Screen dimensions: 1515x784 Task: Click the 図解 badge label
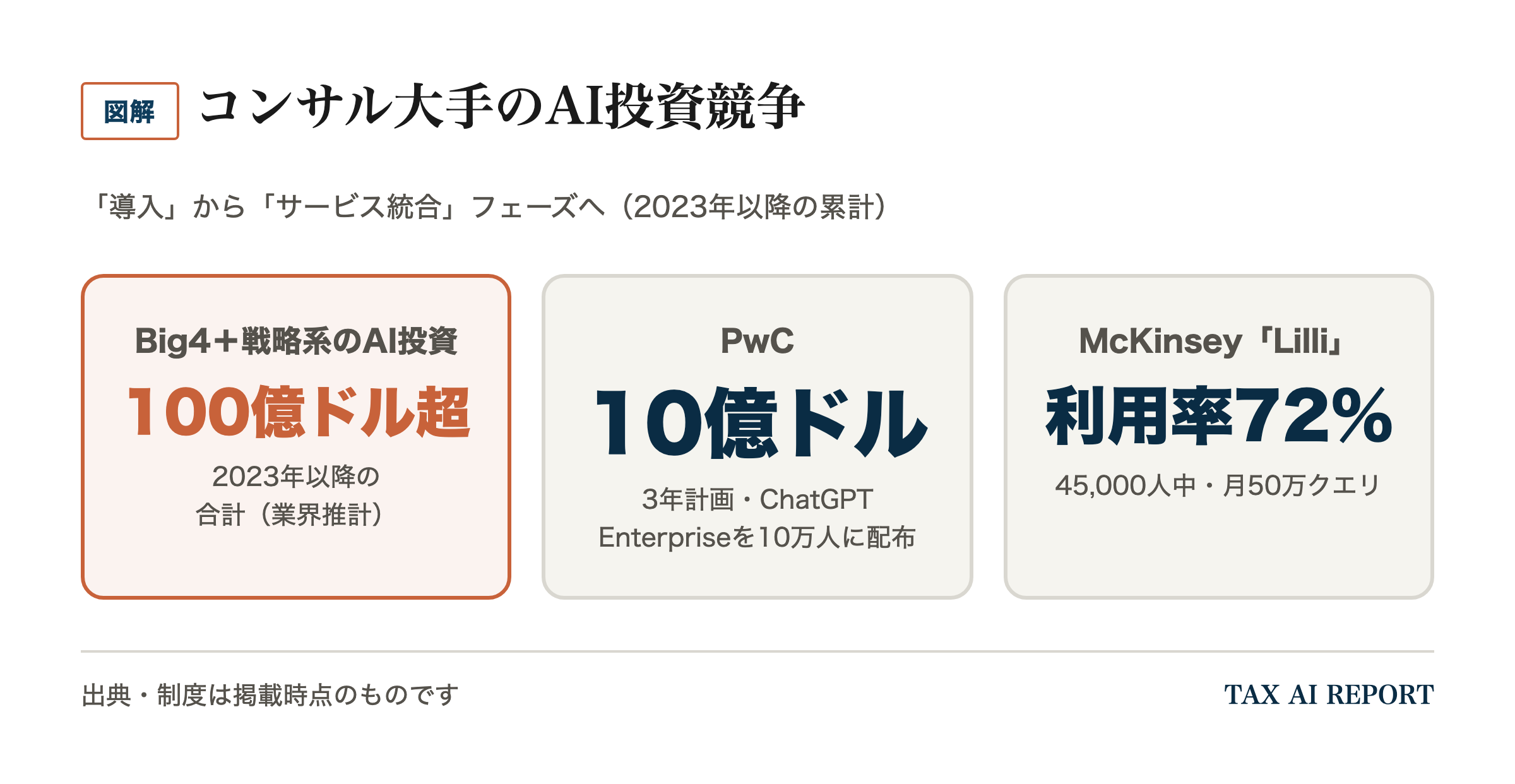[129, 111]
